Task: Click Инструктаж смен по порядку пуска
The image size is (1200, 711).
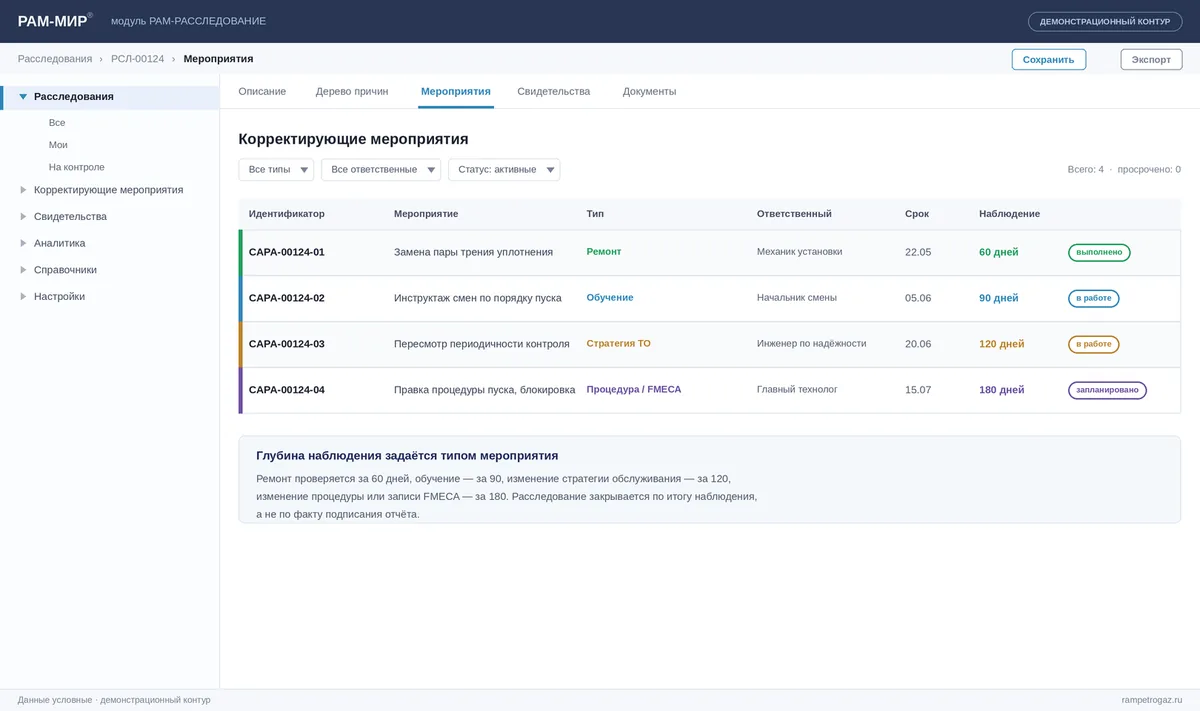Action: tap(478, 298)
